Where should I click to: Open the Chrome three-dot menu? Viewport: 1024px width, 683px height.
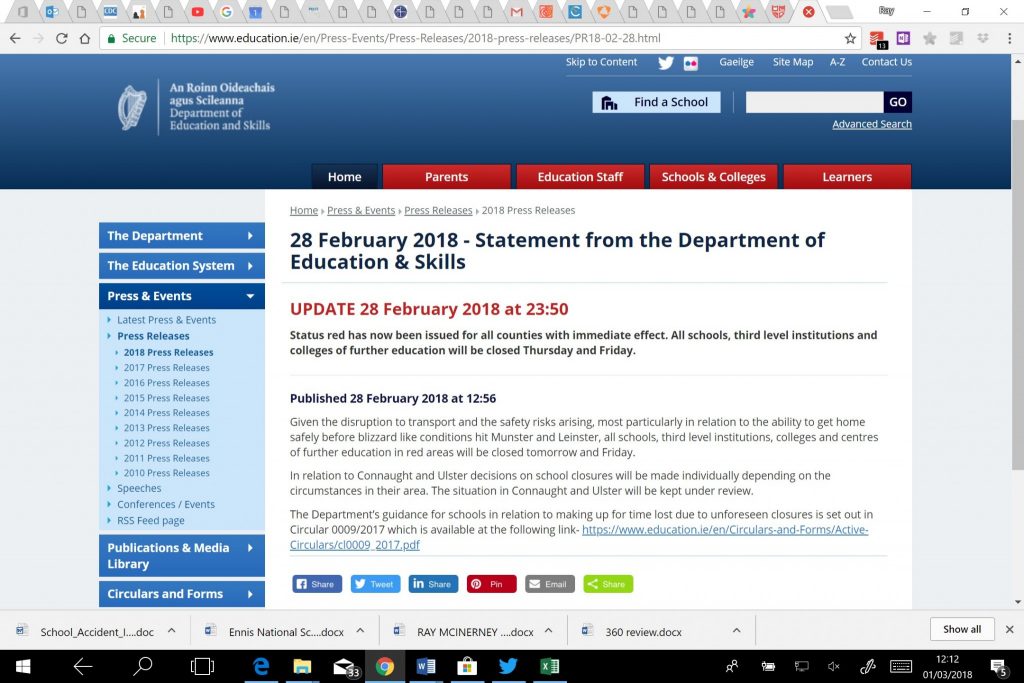point(1009,39)
